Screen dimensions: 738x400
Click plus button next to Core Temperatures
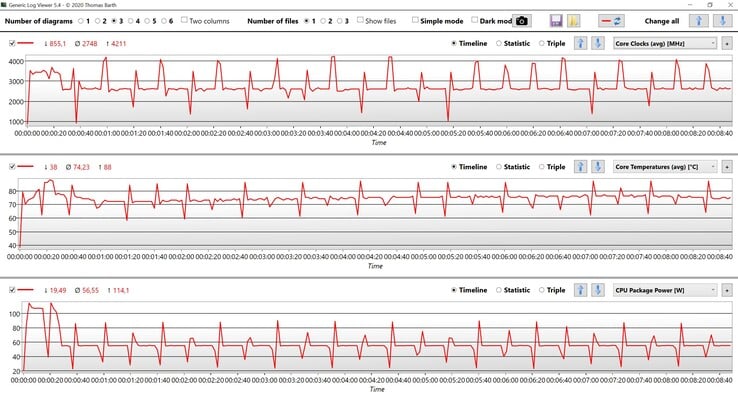[x=727, y=167]
